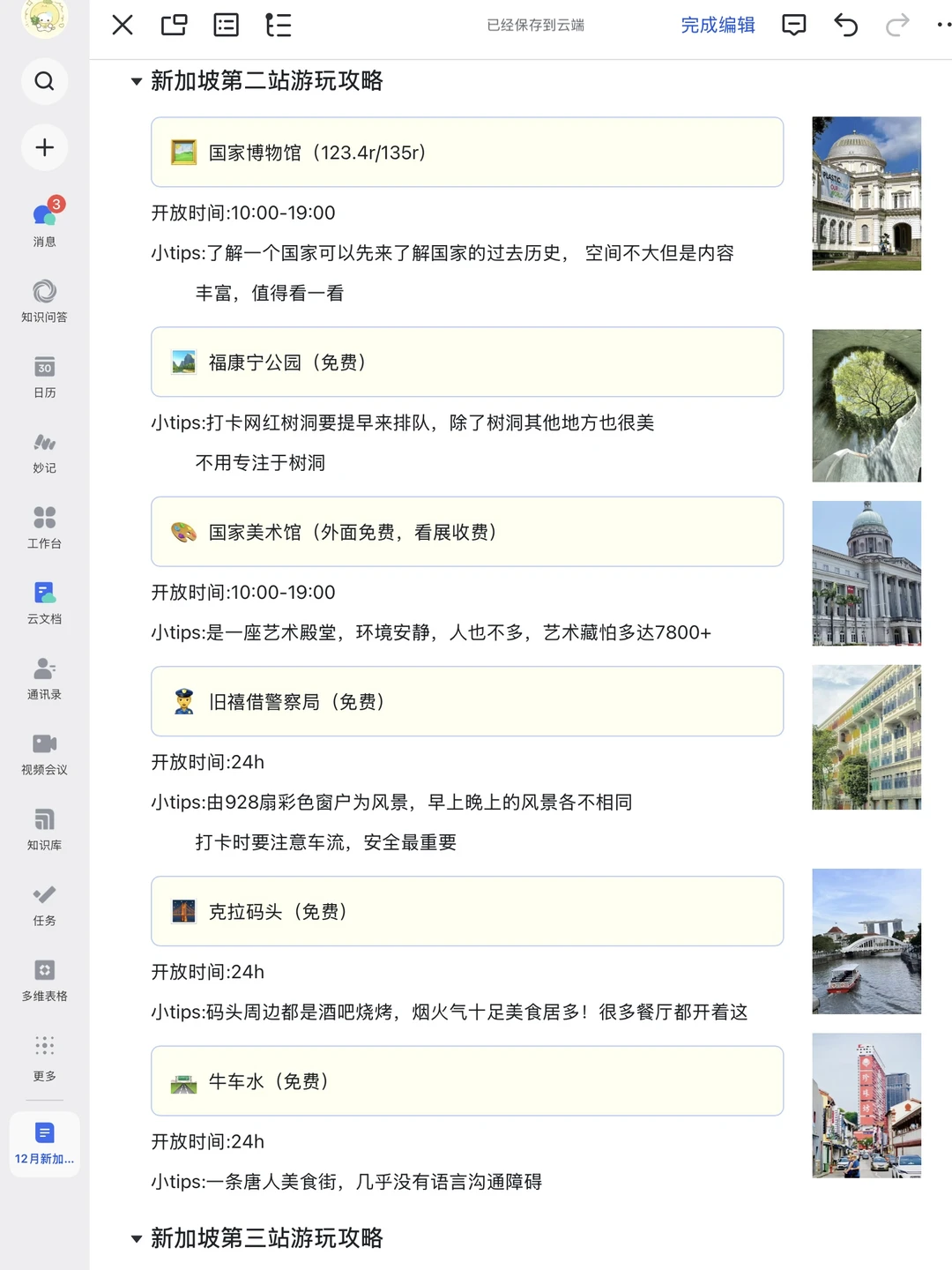
Task: Click the 牛车水（免费）callout text
Action: [269, 1081]
